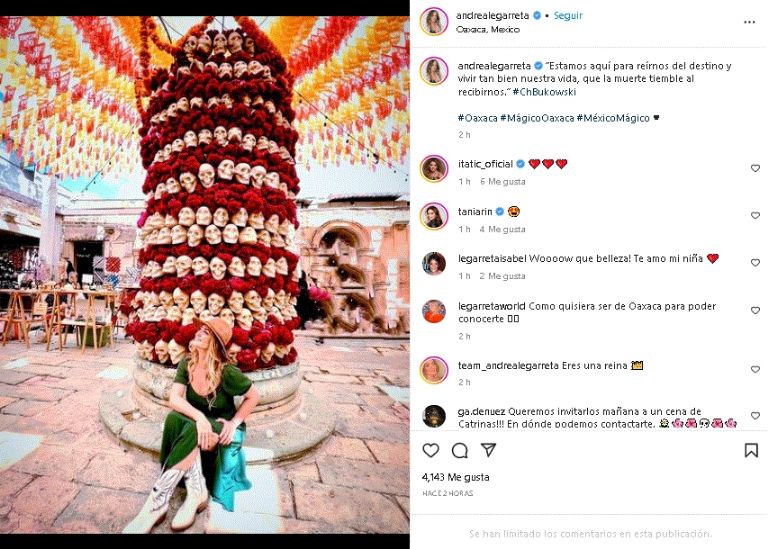Viewport: 768px width, 549px height.
Task: Open the Oaxaca, Mexico location link
Action: 491,29
